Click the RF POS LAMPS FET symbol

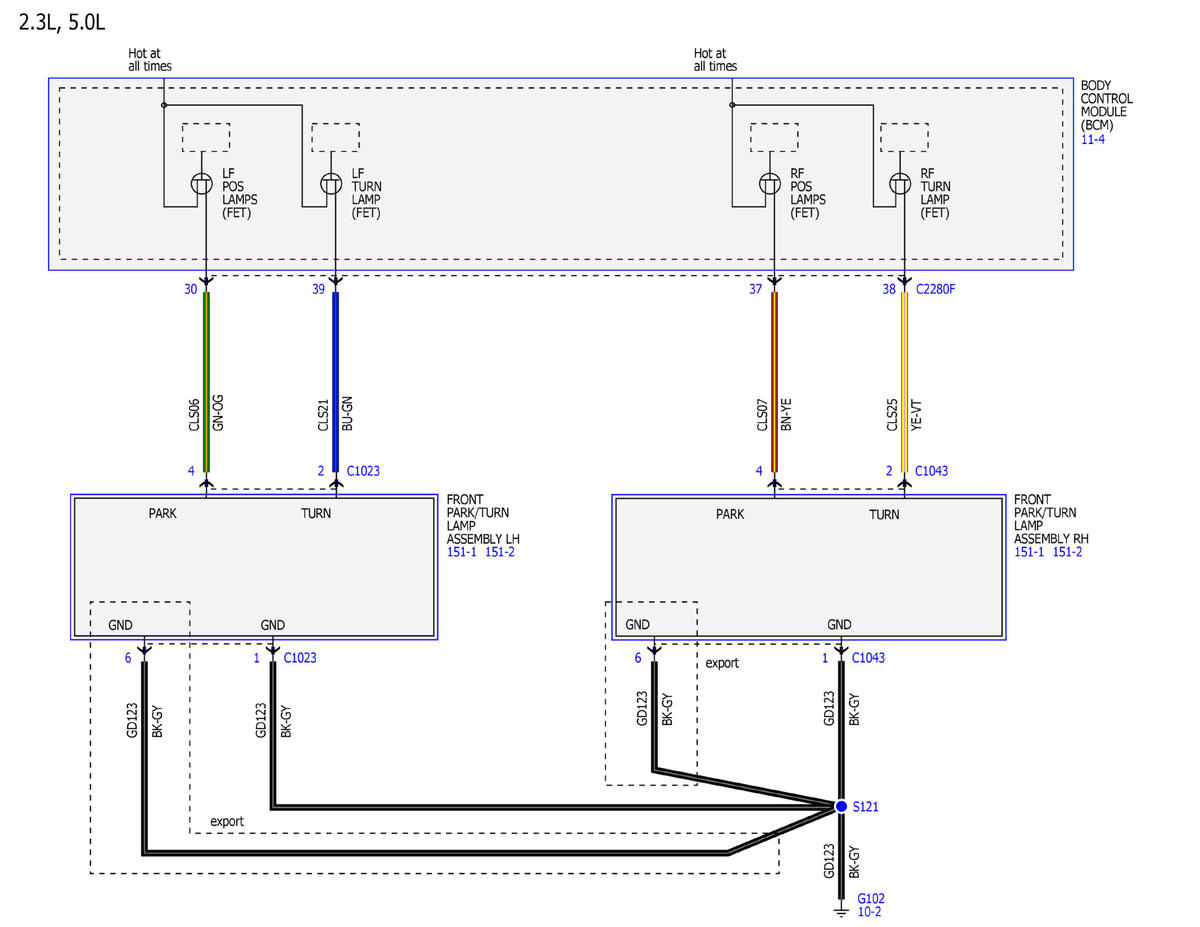[769, 184]
